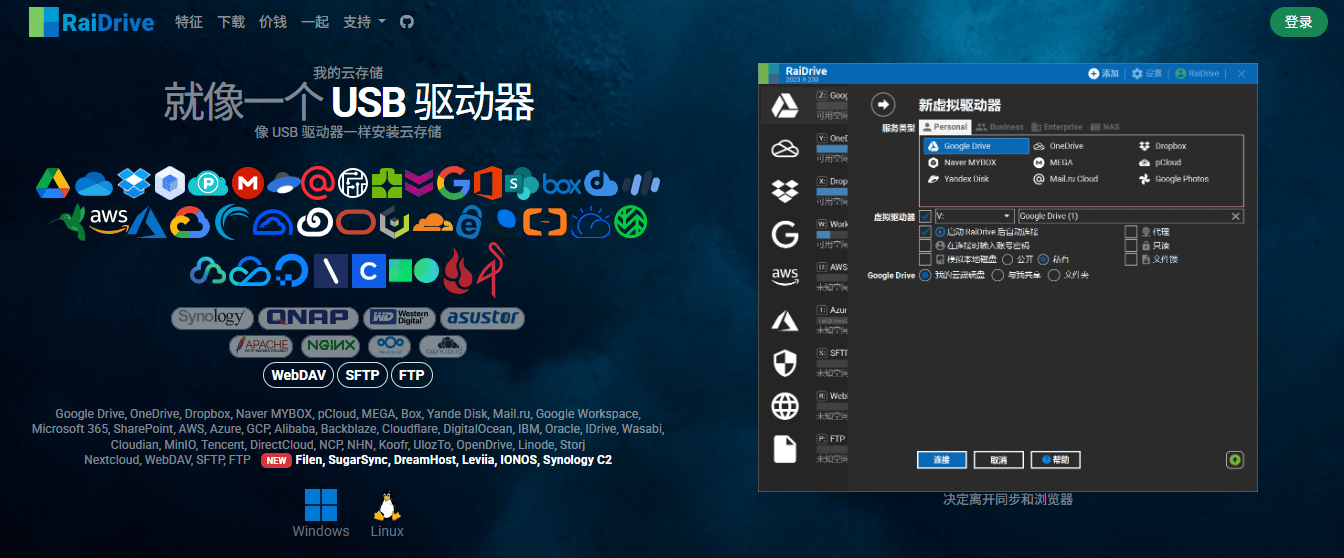Open the V: drive letter dropdown
This screenshot has height=558, width=1344.
(974, 216)
